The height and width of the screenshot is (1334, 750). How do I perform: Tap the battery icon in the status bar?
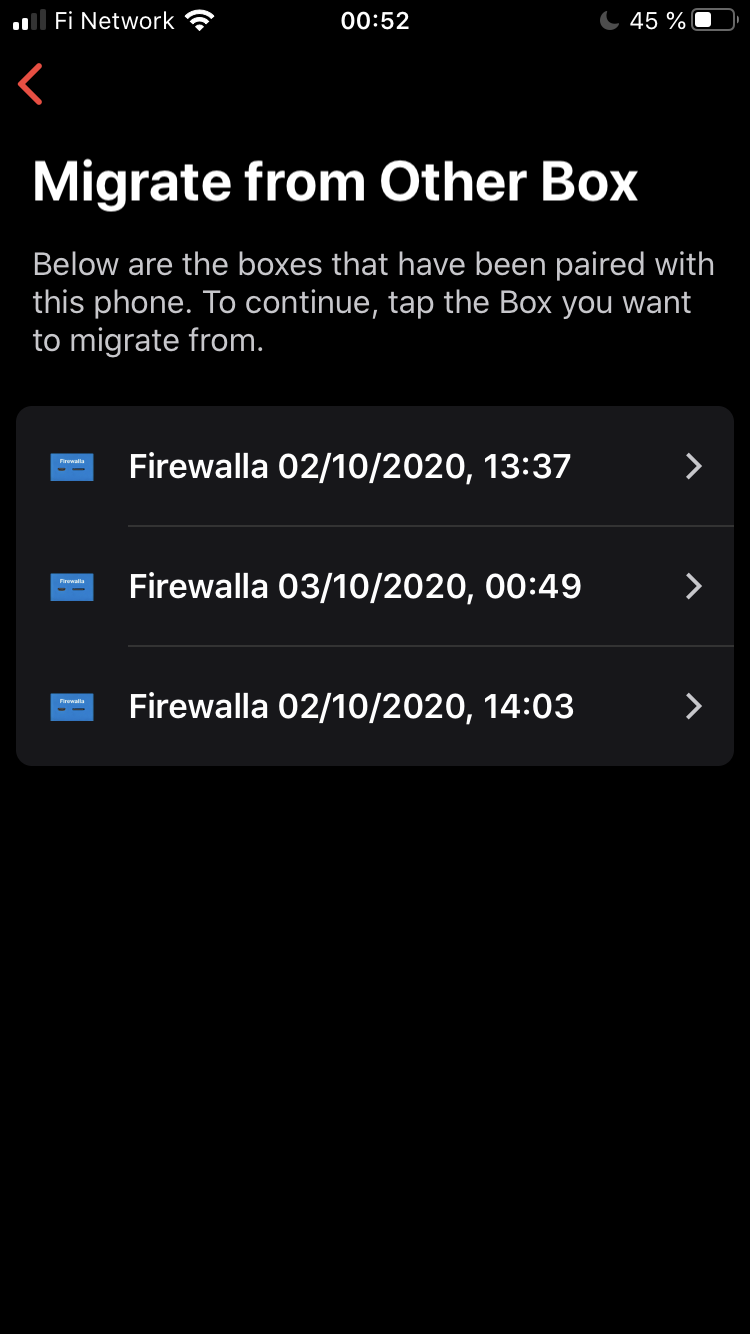[714, 21]
